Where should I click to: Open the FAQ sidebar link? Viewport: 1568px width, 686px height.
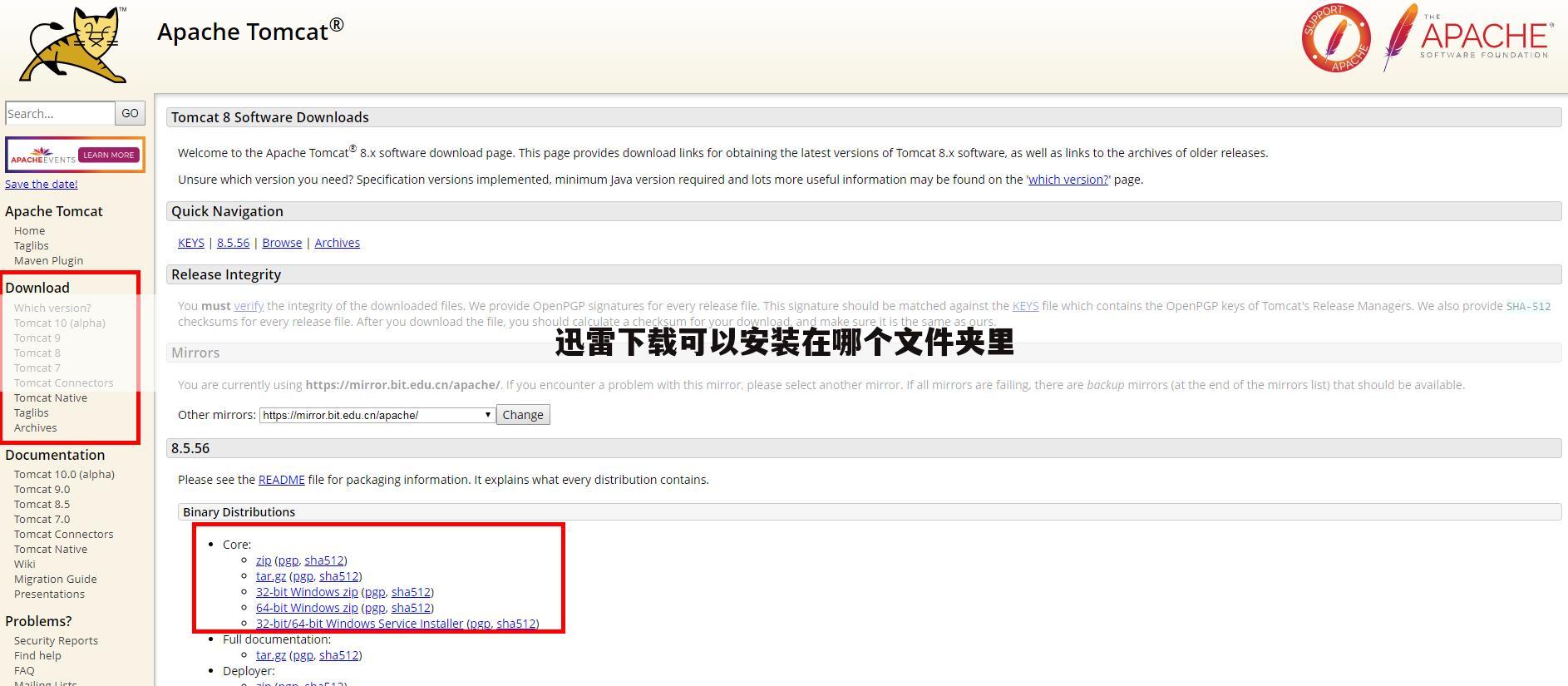[24, 670]
